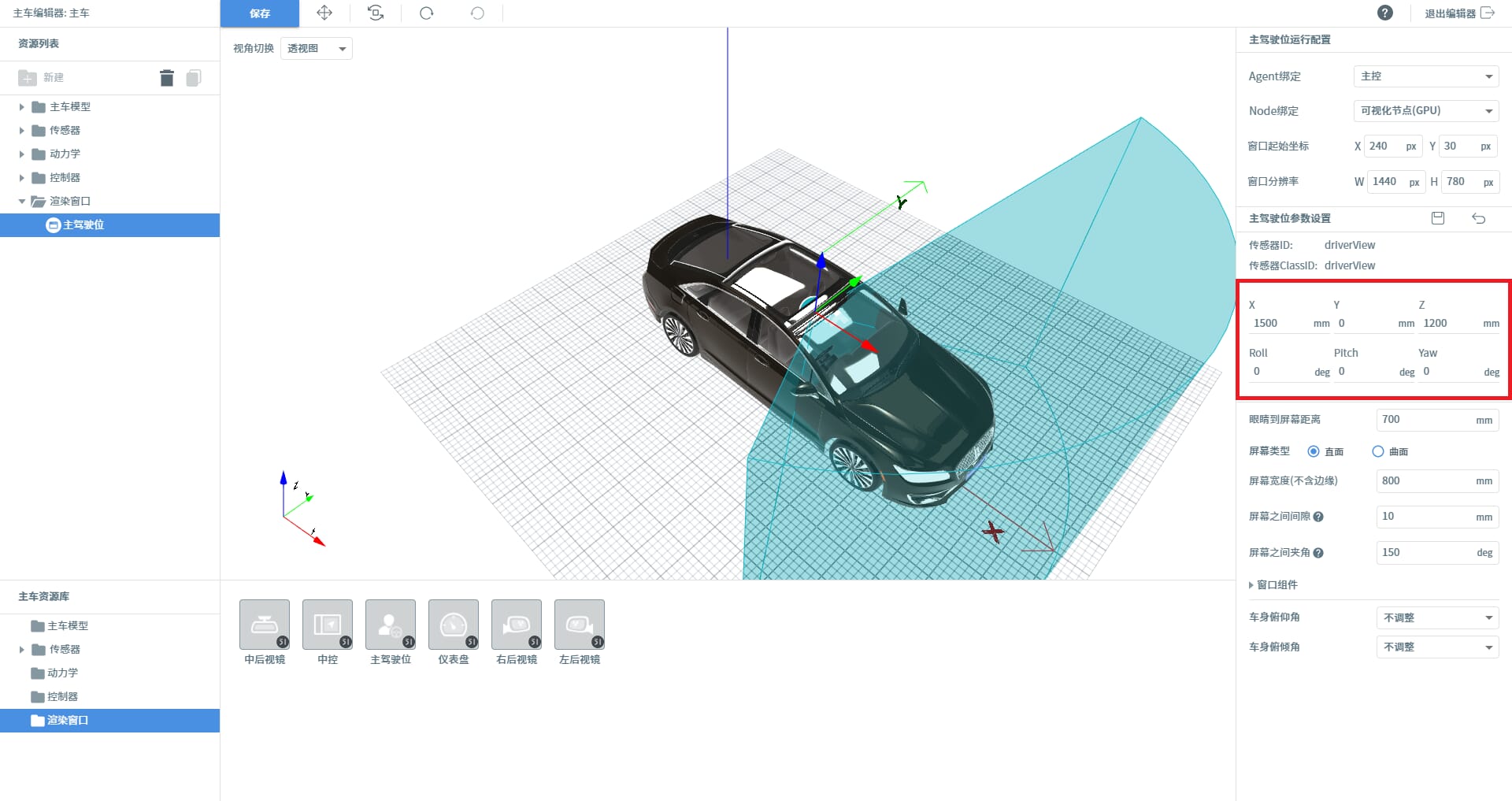Click the 眼睛到屏幕距离 input field
The image size is (1512, 801).
click(1437, 420)
